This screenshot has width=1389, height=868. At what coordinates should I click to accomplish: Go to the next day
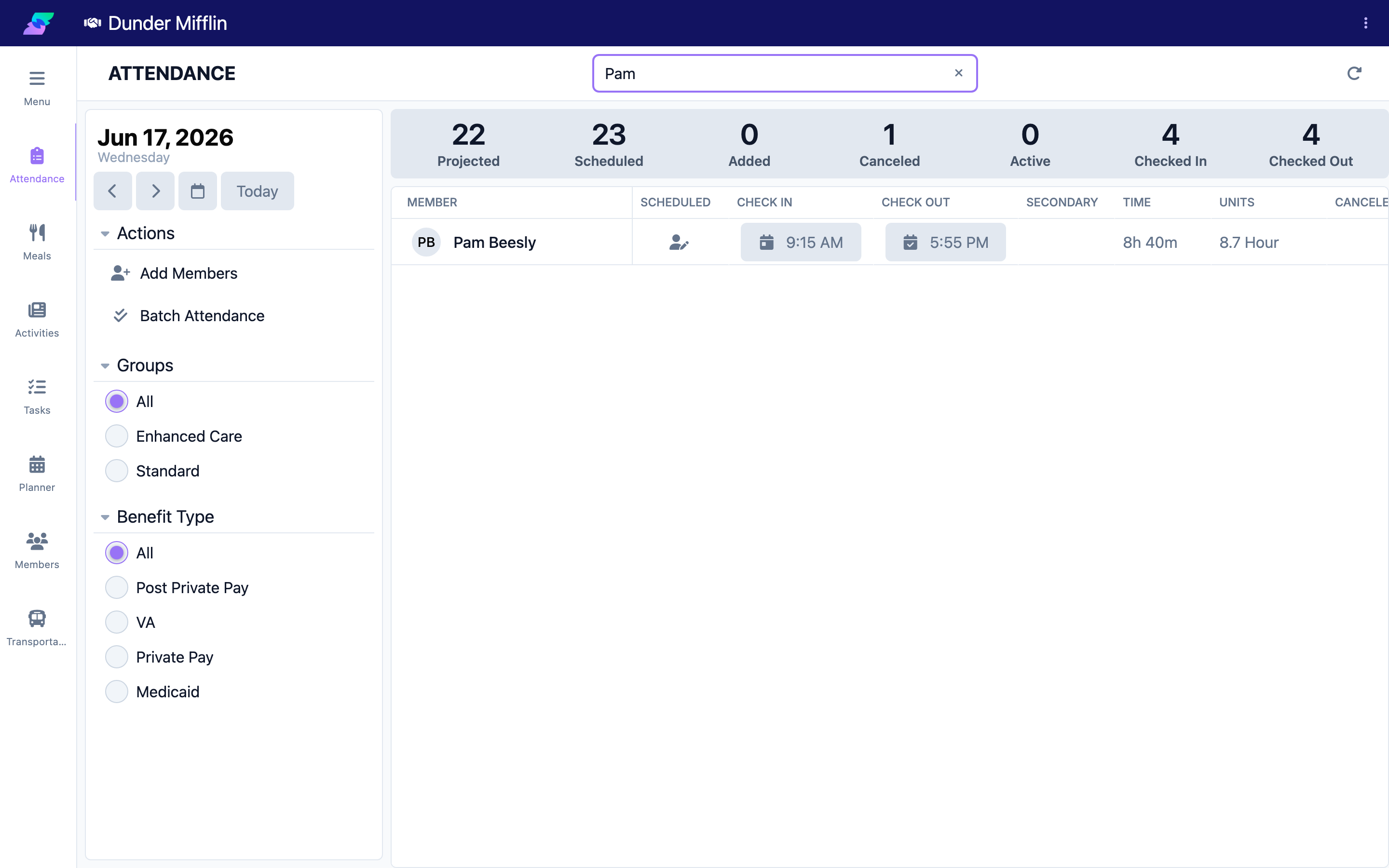(155, 191)
